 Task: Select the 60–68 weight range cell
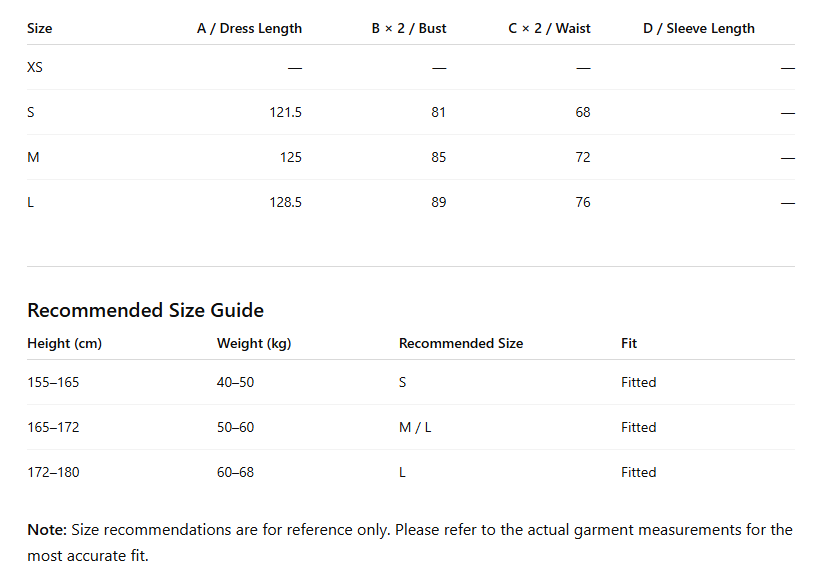[x=235, y=472]
